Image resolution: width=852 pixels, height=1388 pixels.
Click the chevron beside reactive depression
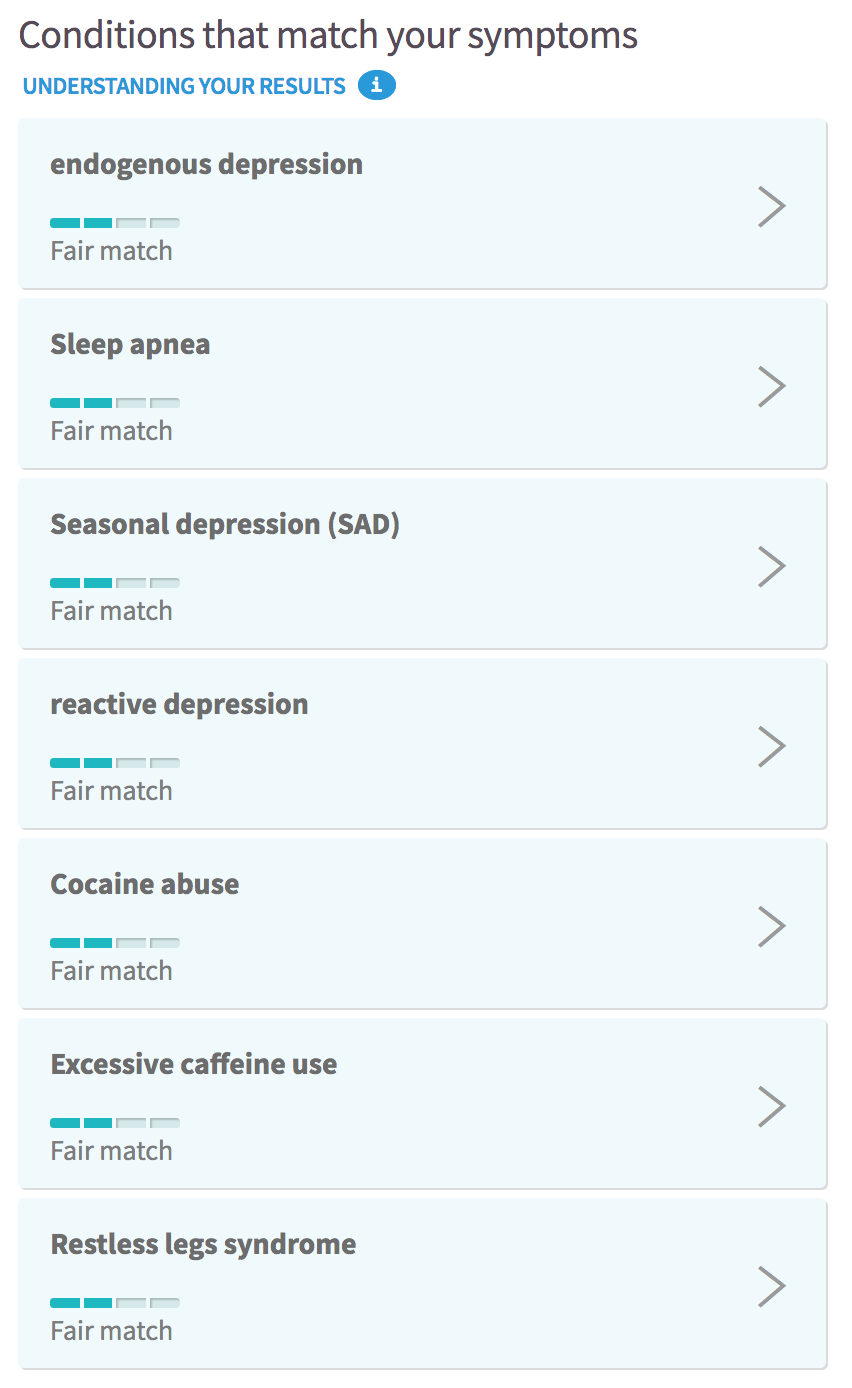point(771,746)
